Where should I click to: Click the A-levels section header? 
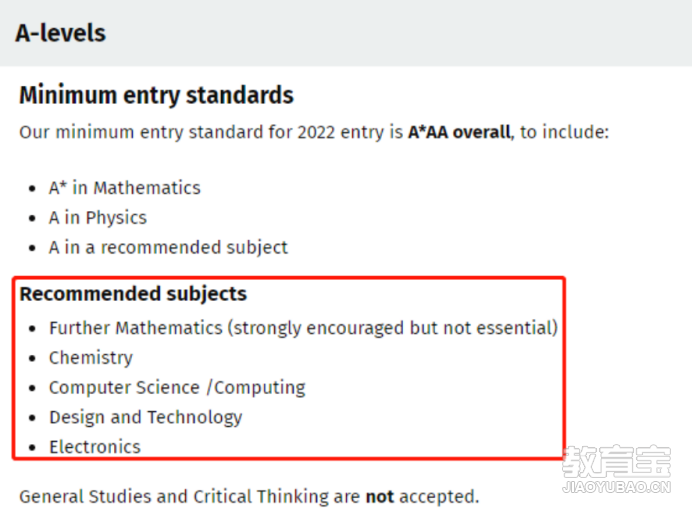(x=60, y=33)
